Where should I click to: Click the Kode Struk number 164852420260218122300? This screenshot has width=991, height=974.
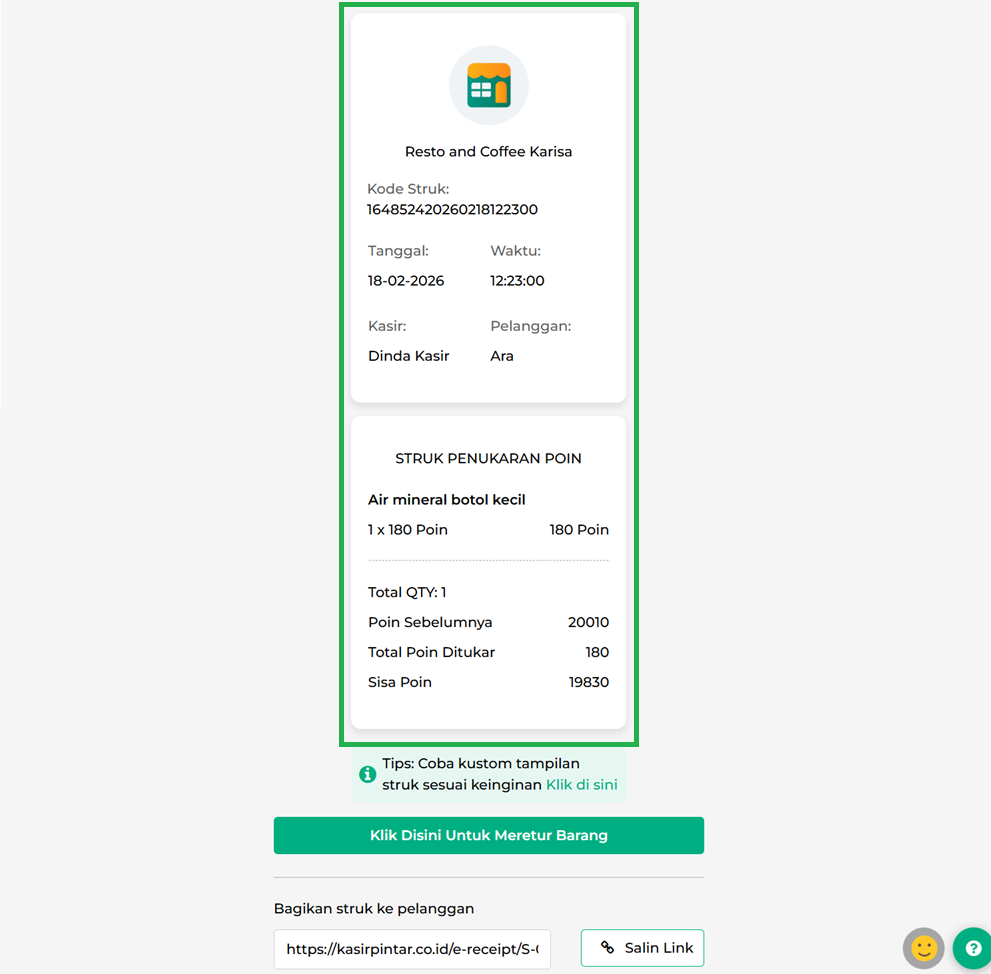(x=452, y=210)
